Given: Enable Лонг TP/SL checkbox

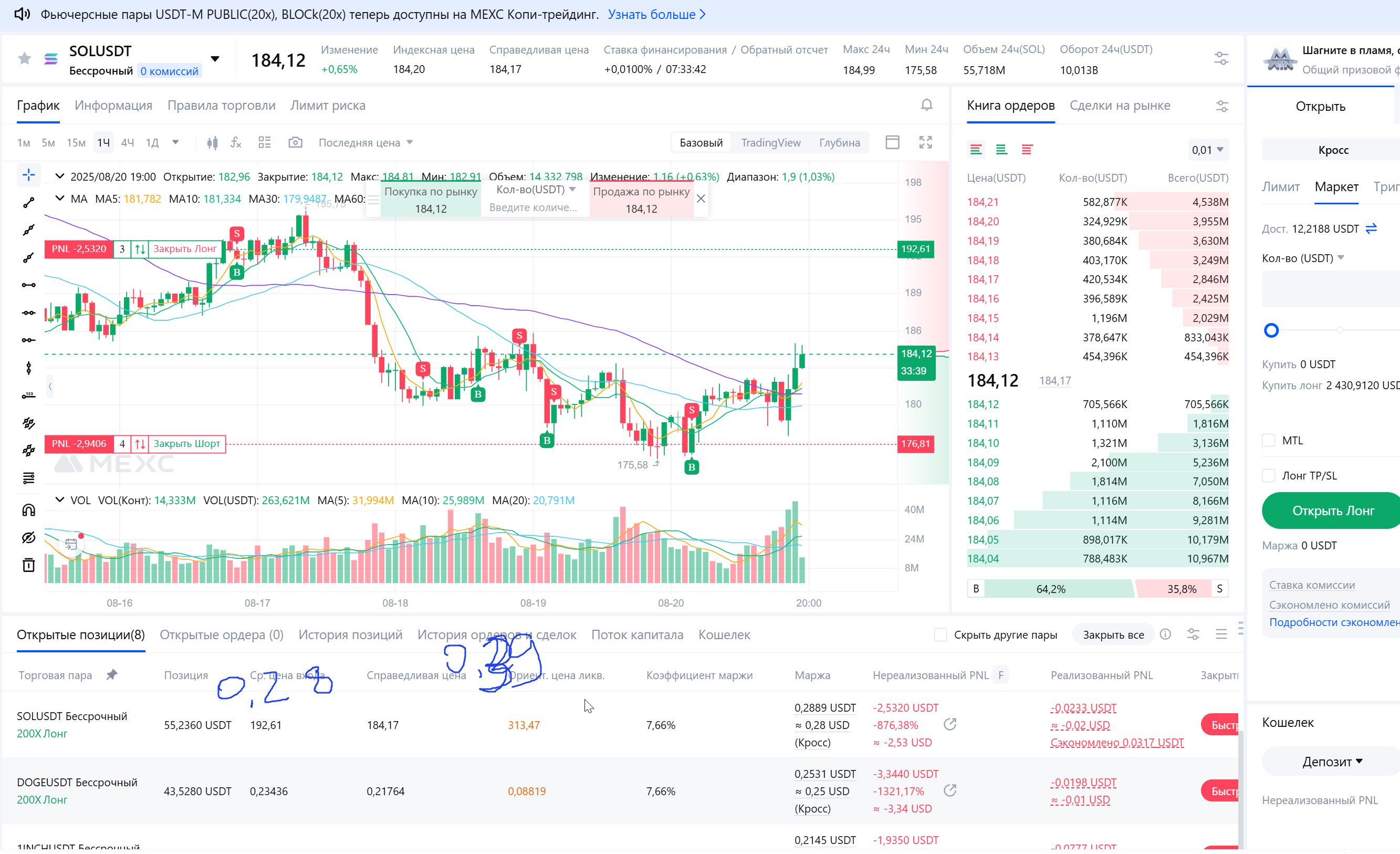Looking at the screenshot, I should (1268, 475).
